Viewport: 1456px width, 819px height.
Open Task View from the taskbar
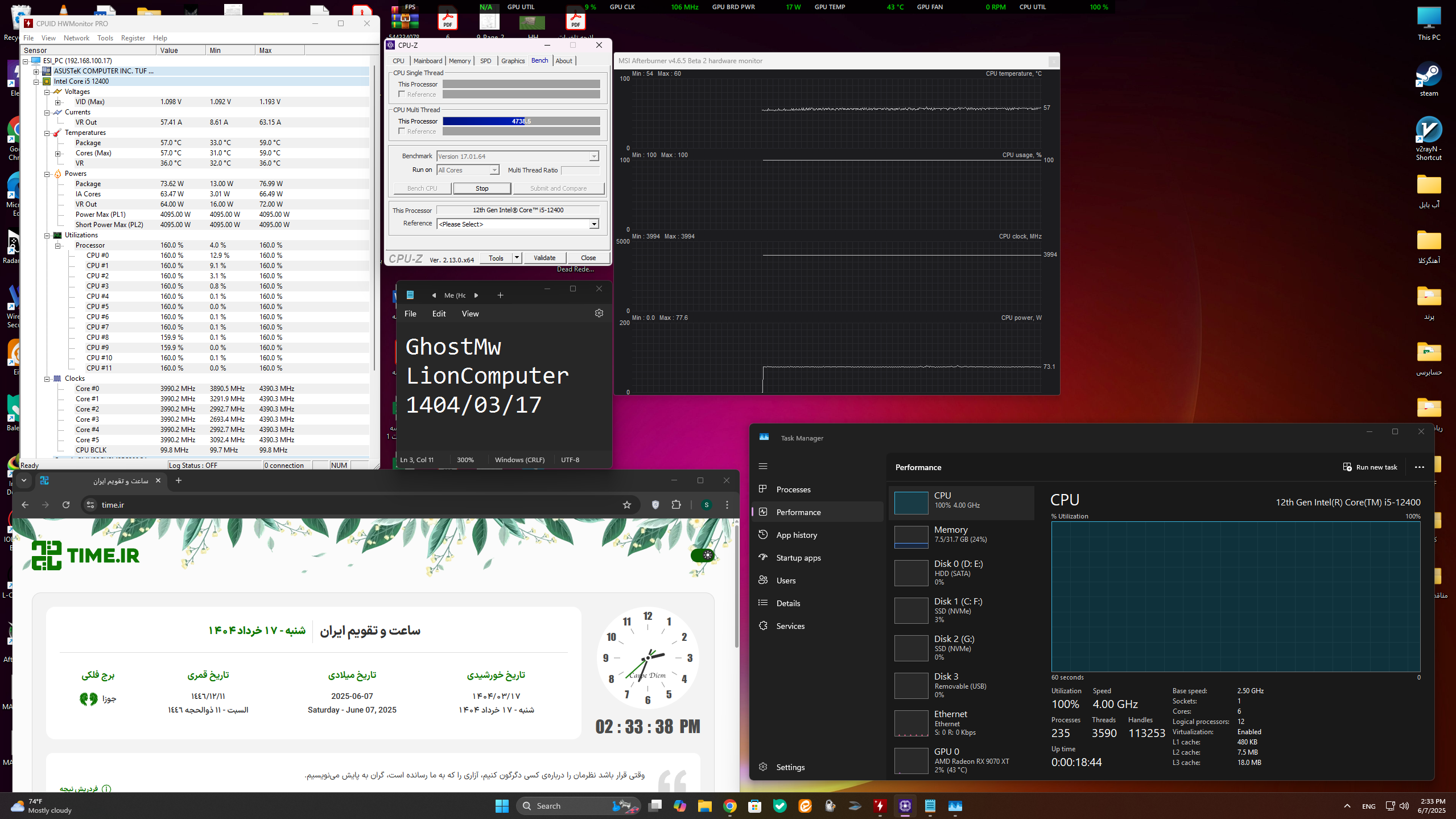click(655, 806)
